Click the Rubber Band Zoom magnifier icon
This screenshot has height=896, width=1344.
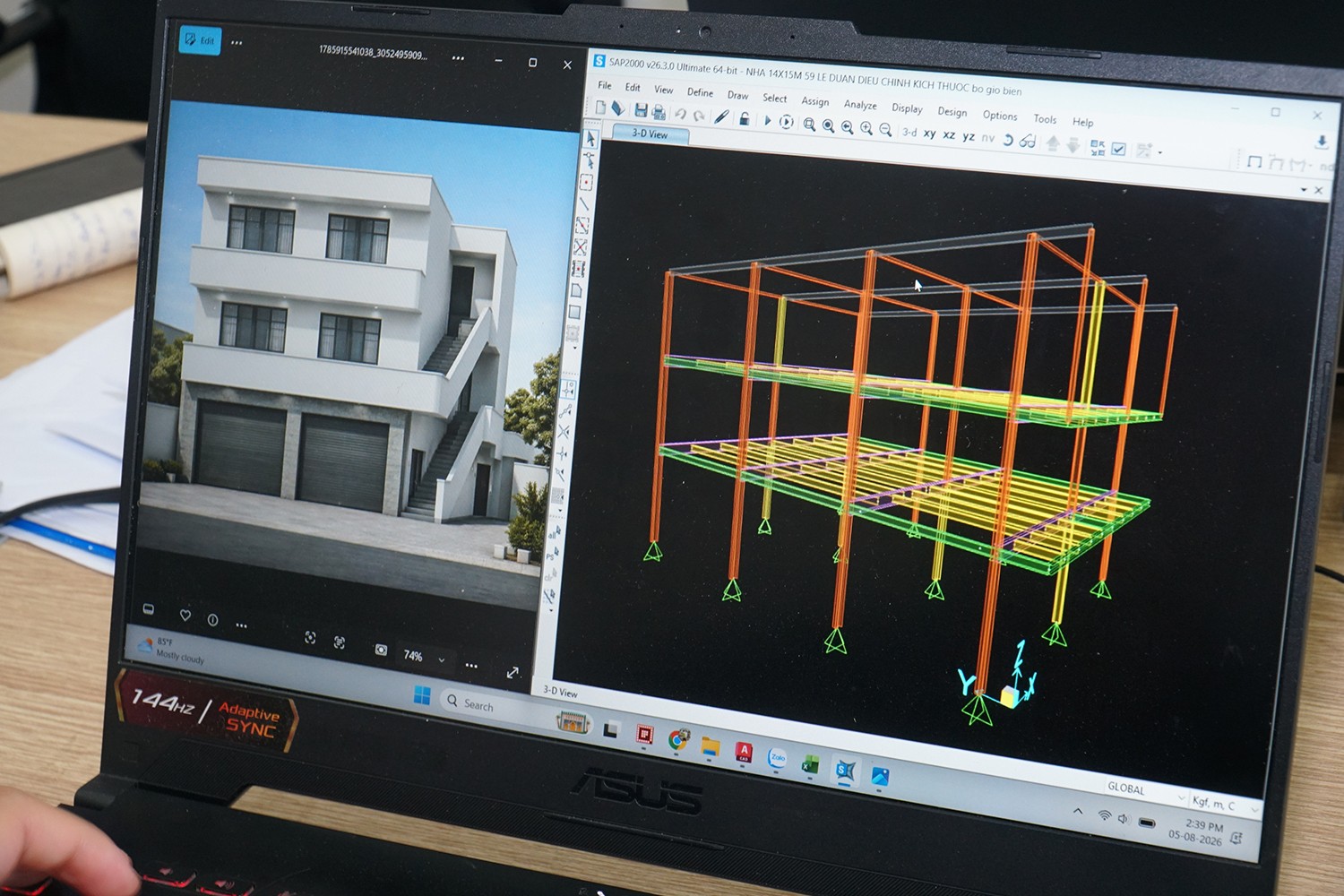click(x=809, y=125)
